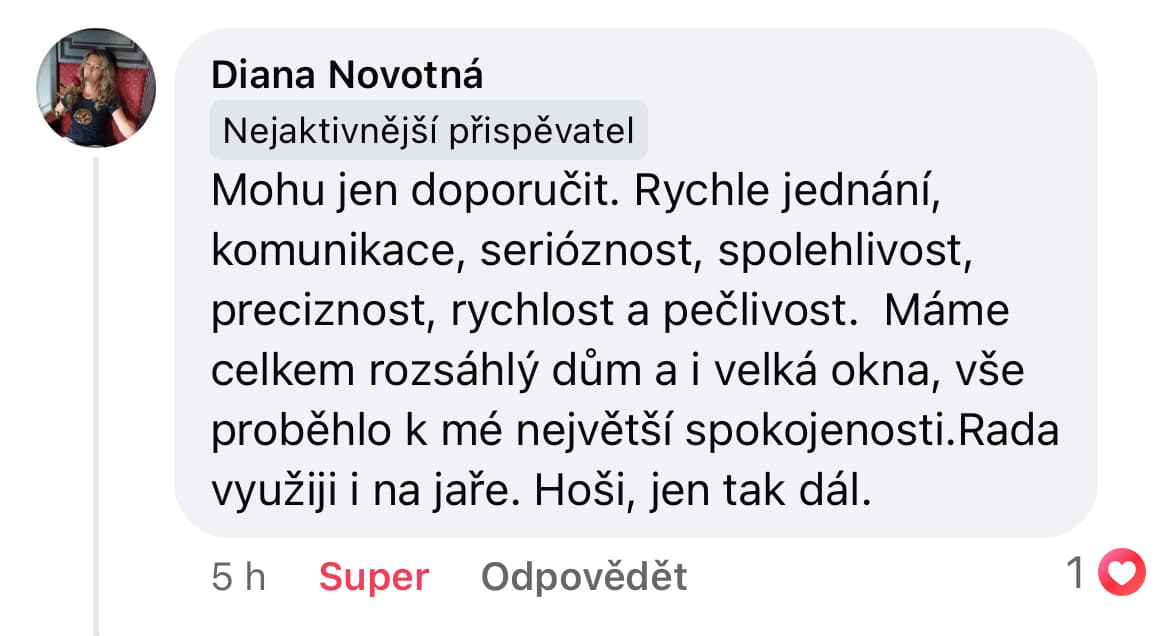Viewport: 1170px width, 636px height.
Task: View badge details by clicking contributor label
Action: (430, 128)
